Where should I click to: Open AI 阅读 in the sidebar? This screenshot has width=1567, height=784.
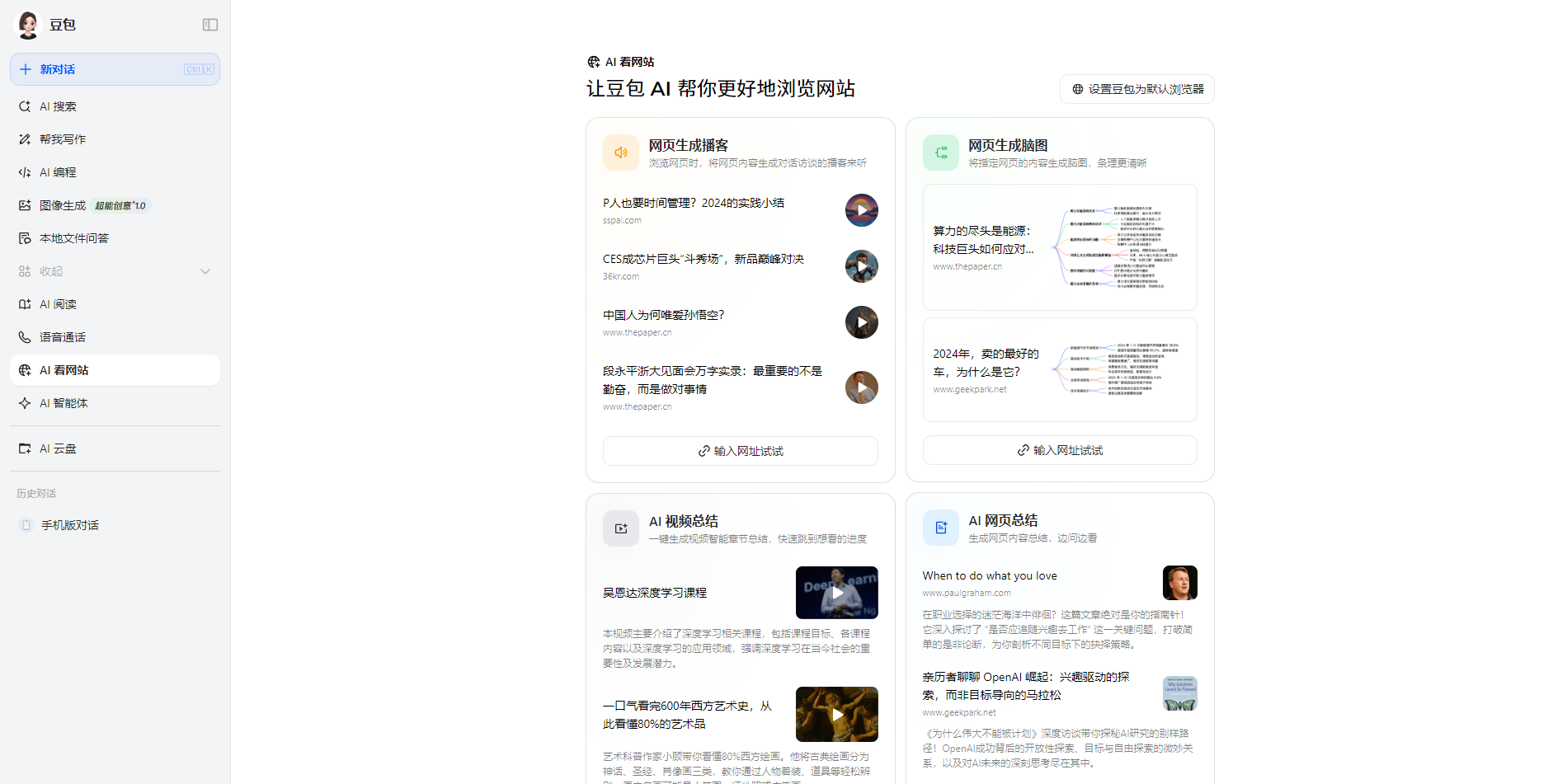point(115,304)
